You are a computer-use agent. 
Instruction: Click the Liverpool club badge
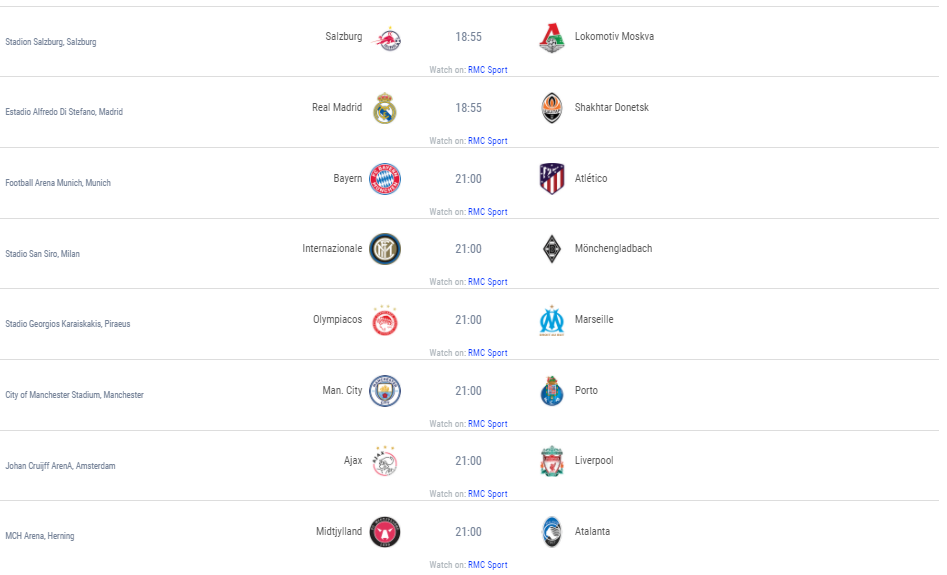coord(551,461)
